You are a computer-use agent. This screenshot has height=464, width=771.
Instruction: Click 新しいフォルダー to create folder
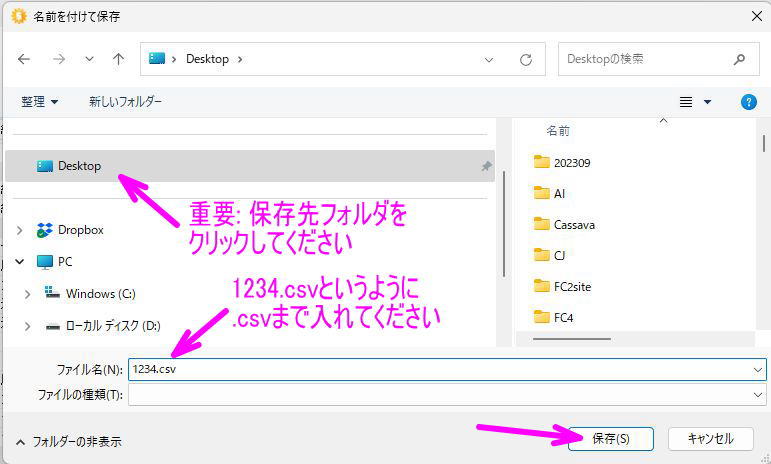pyautogui.click(x=125, y=102)
